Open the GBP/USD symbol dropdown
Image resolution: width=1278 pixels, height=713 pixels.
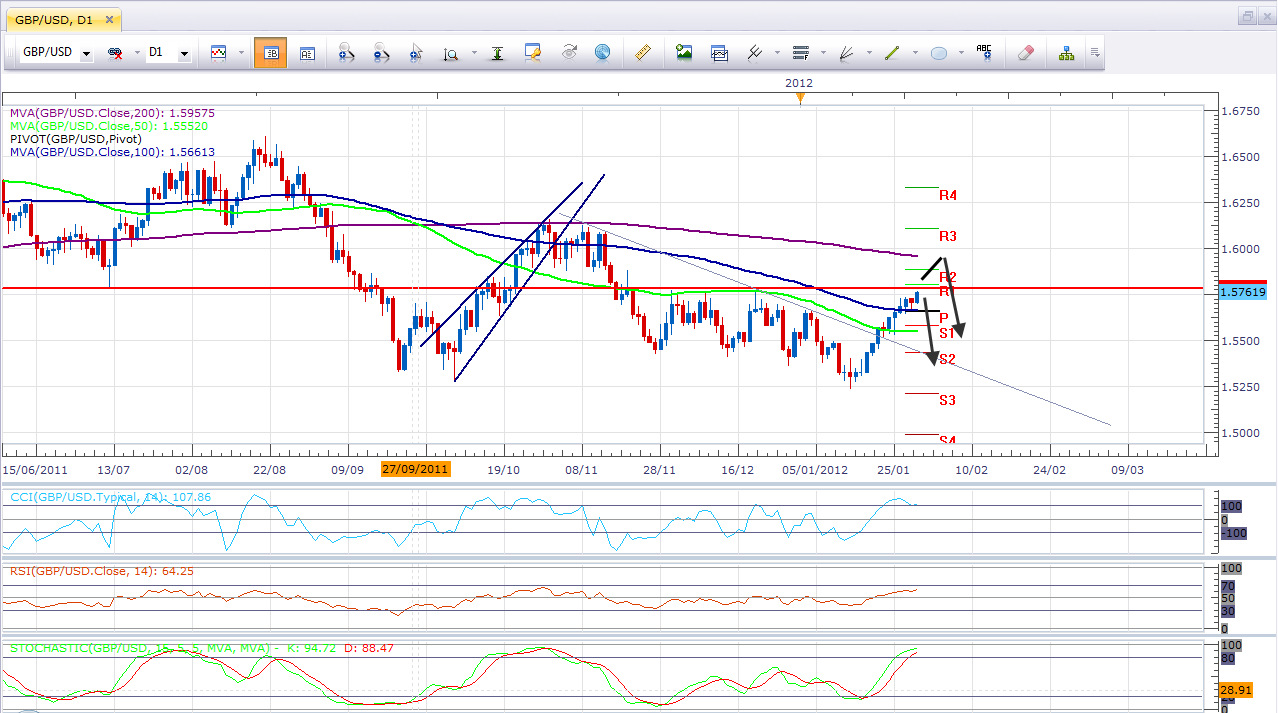point(86,53)
